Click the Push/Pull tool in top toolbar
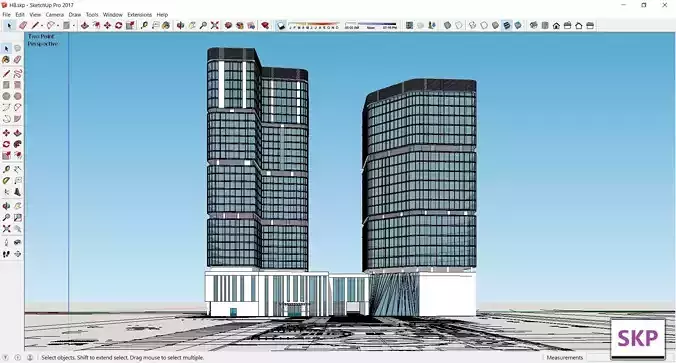This screenshot has width=676, height=363. point(84,25)
